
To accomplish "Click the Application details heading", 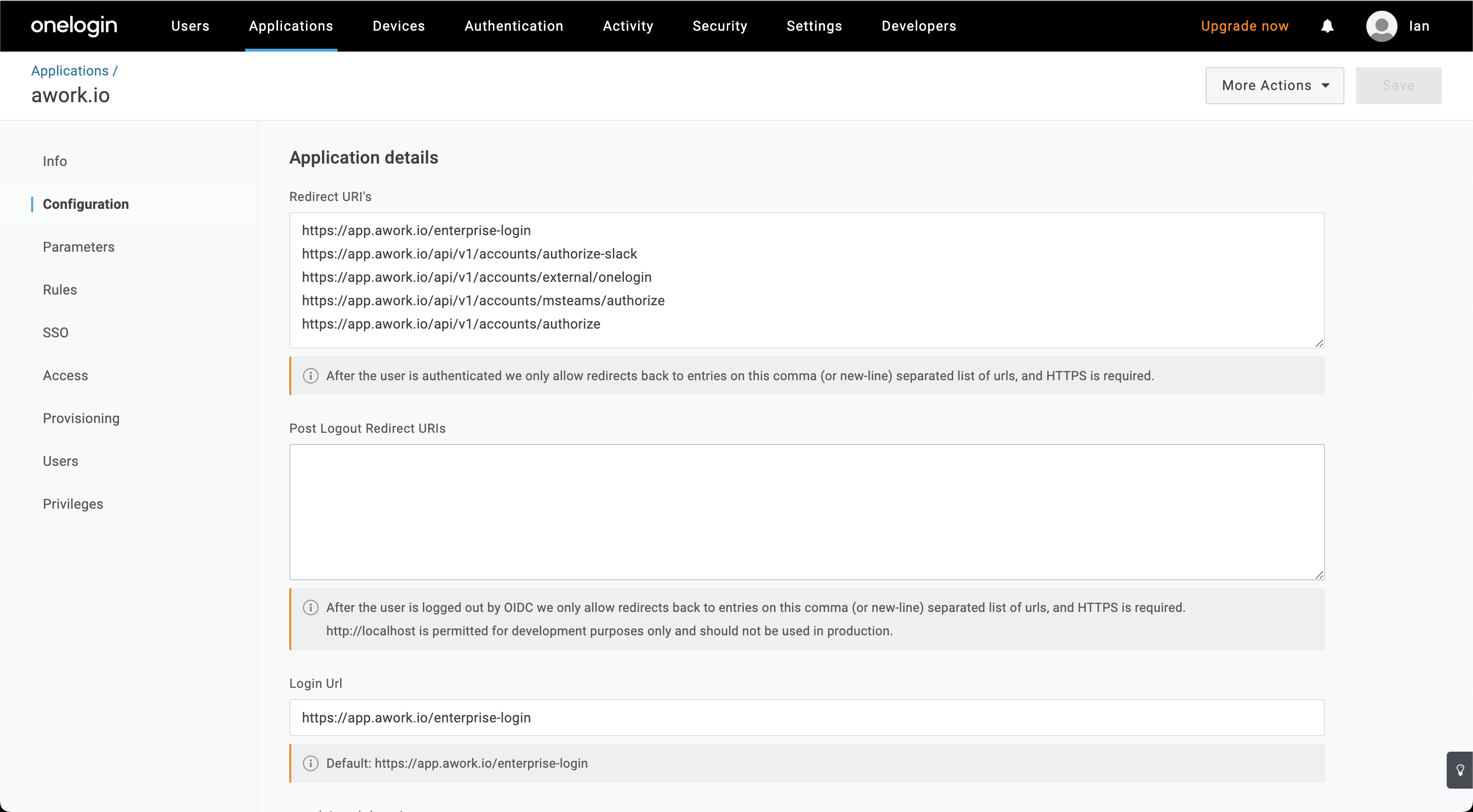I will (364, 158).
